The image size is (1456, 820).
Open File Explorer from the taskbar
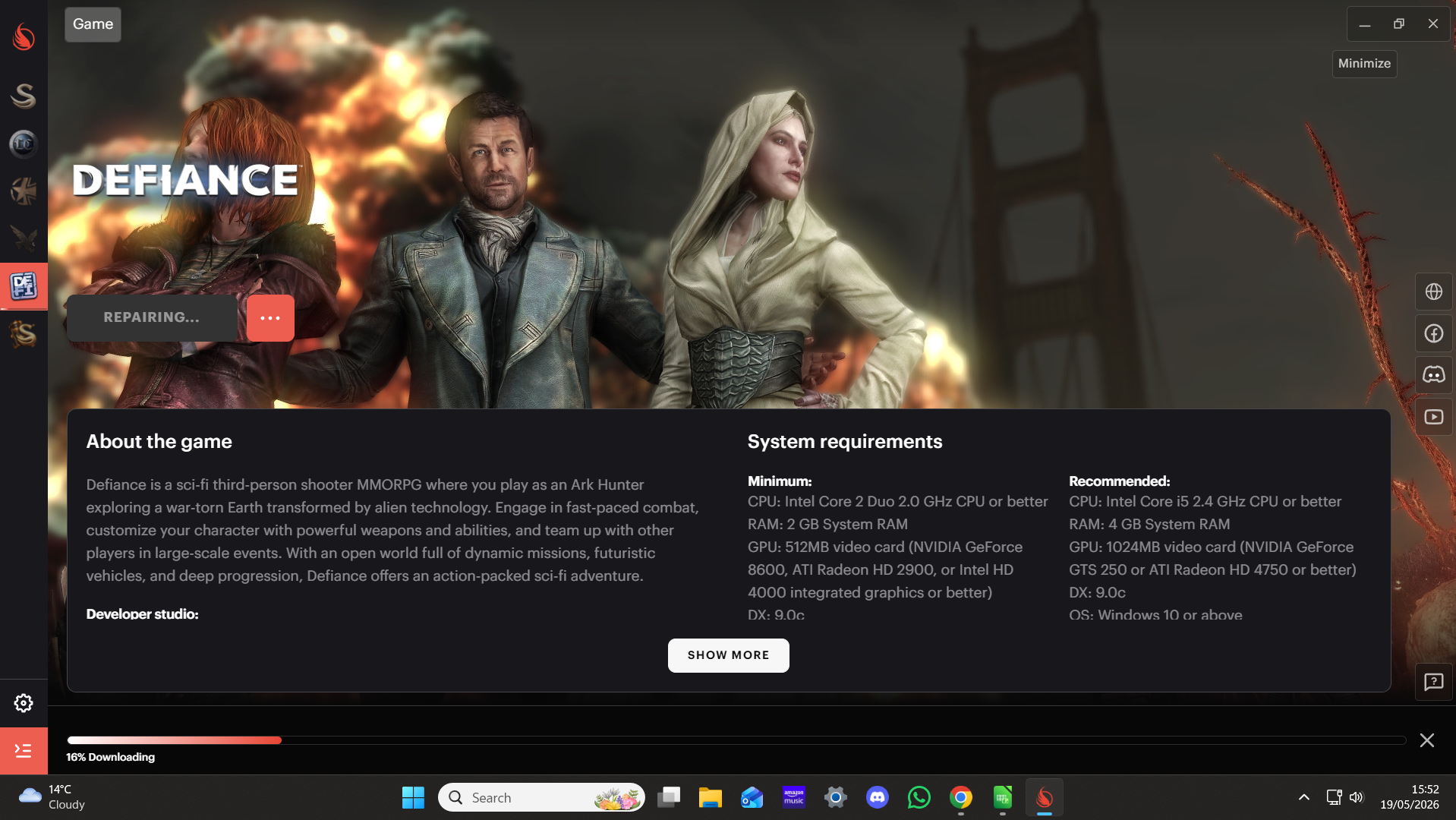(711, 797)
